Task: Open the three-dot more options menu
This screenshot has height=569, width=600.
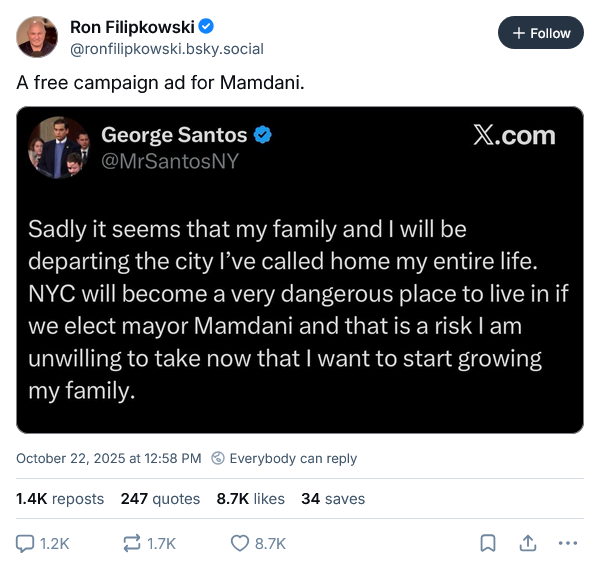Action: click(567, 543)
